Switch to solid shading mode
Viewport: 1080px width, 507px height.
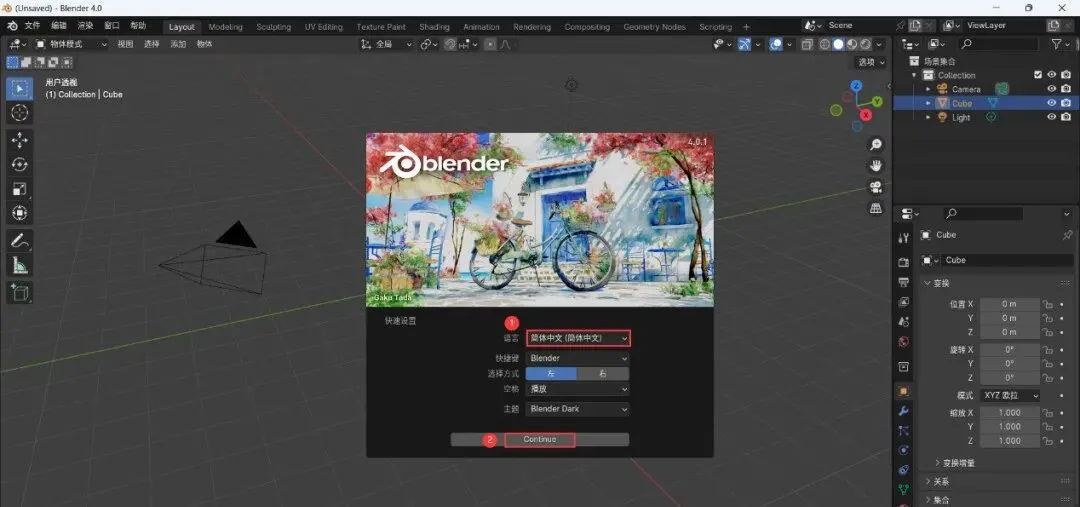point(838,44)
